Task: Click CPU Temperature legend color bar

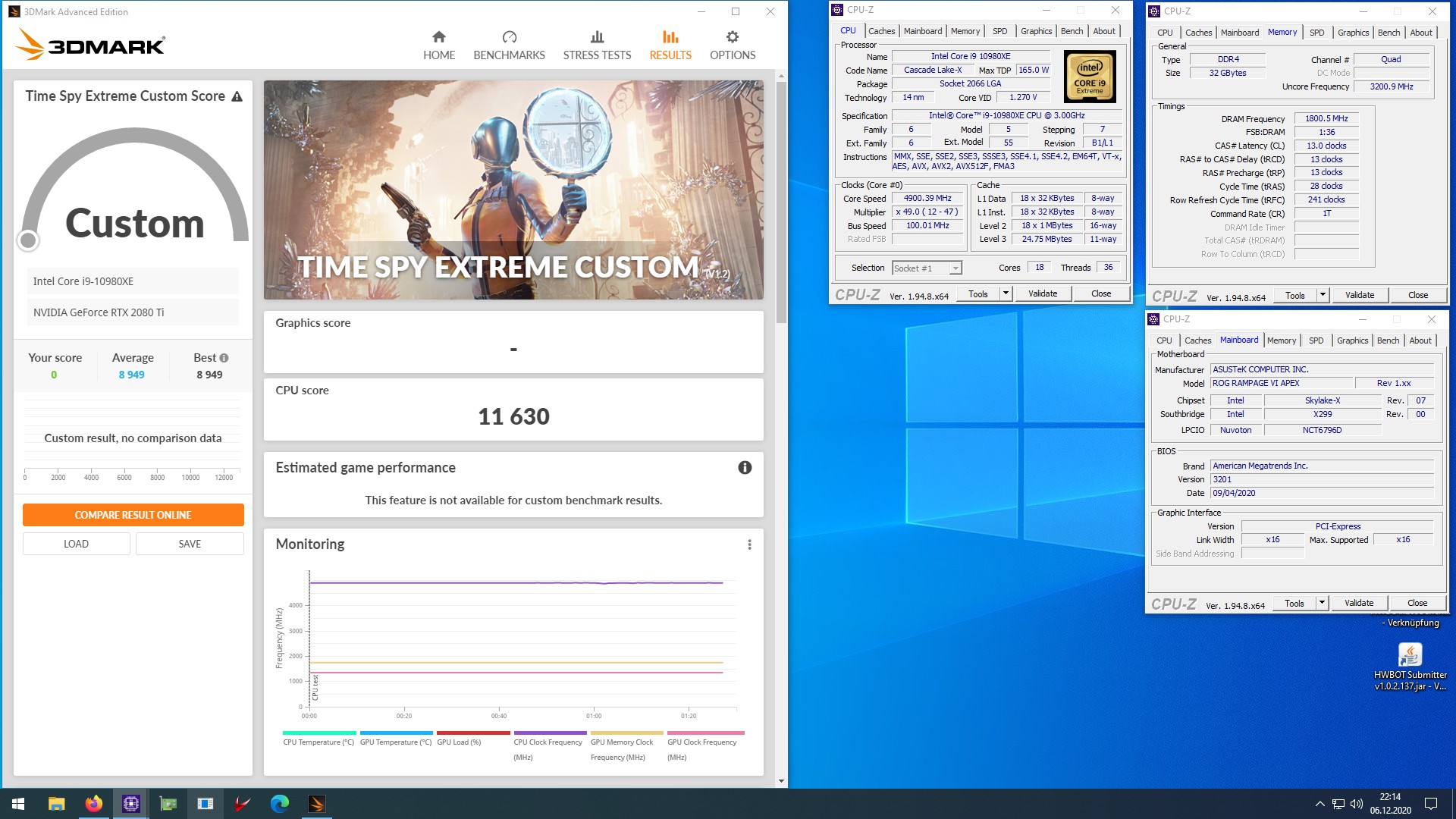Action: pos(319,733)
